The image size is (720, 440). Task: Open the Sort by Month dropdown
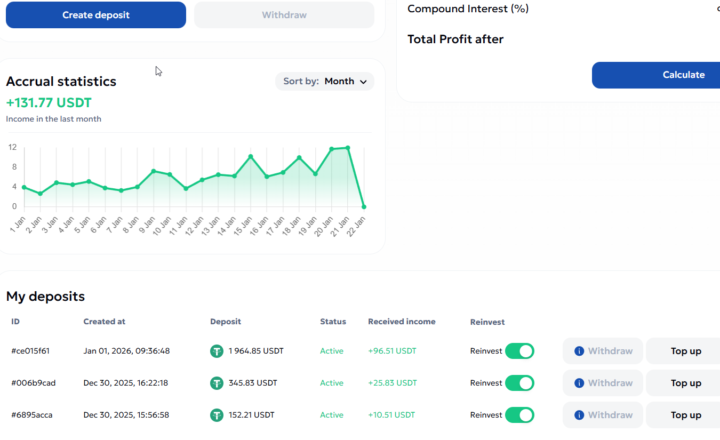[x=324, y=81]
